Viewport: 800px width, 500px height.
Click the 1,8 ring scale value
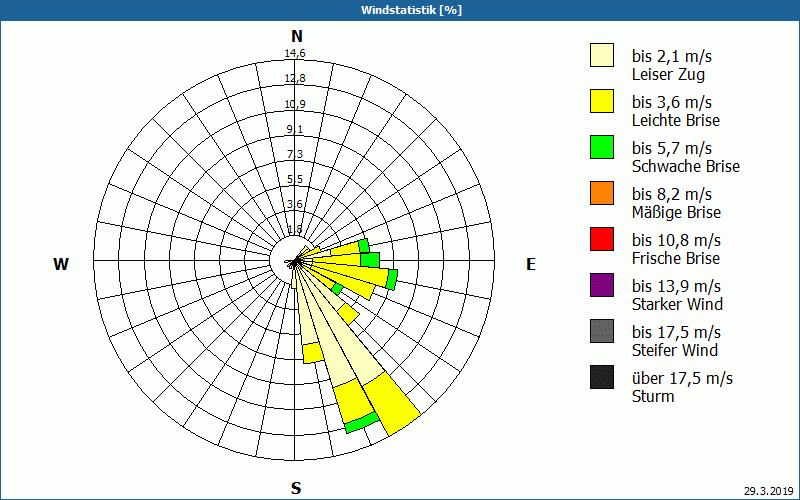pos(295,229)
